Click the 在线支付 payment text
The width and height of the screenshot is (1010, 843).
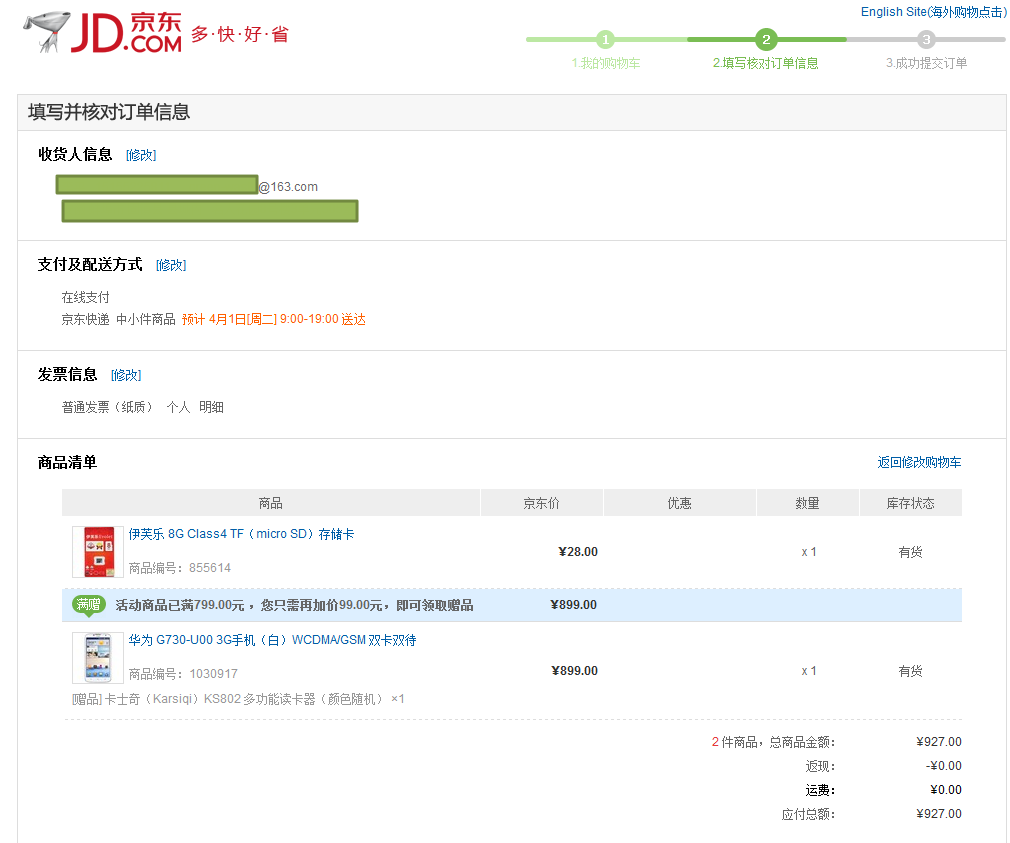86,298
